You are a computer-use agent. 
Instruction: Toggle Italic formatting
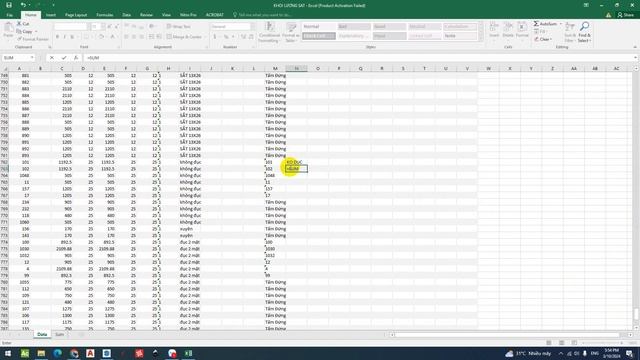point(64,37)
